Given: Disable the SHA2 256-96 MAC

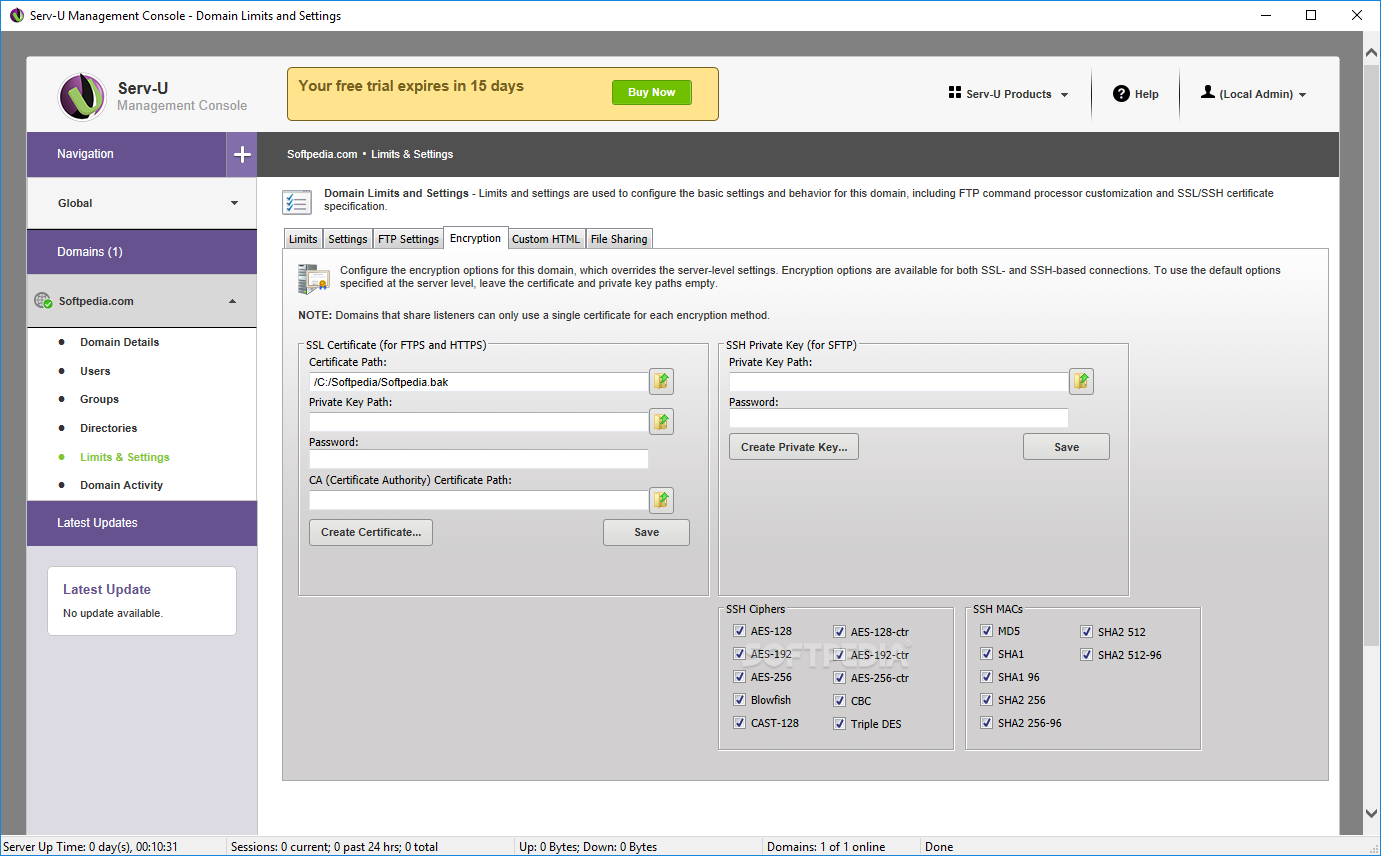Looking at the screenshot, I should pyautogui.click(x=986, y=723).
